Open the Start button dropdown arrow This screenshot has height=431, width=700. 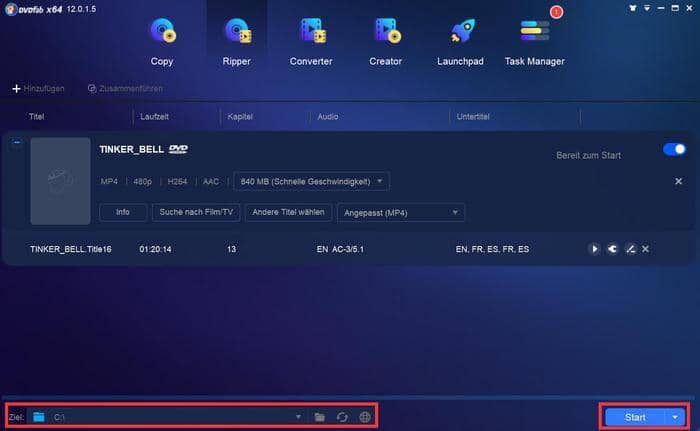(x=675, y=417)
